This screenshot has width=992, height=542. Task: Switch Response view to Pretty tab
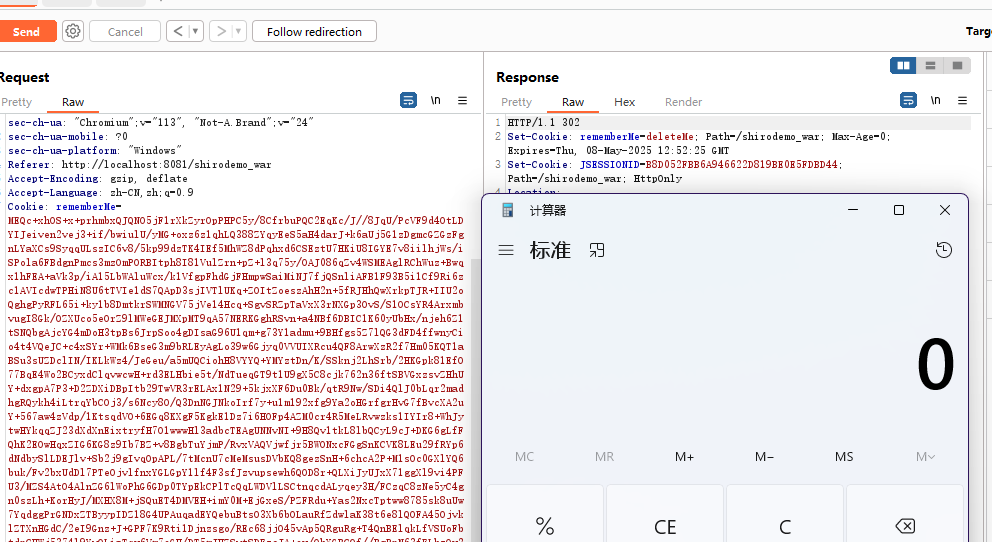click(x=516, y=102)
